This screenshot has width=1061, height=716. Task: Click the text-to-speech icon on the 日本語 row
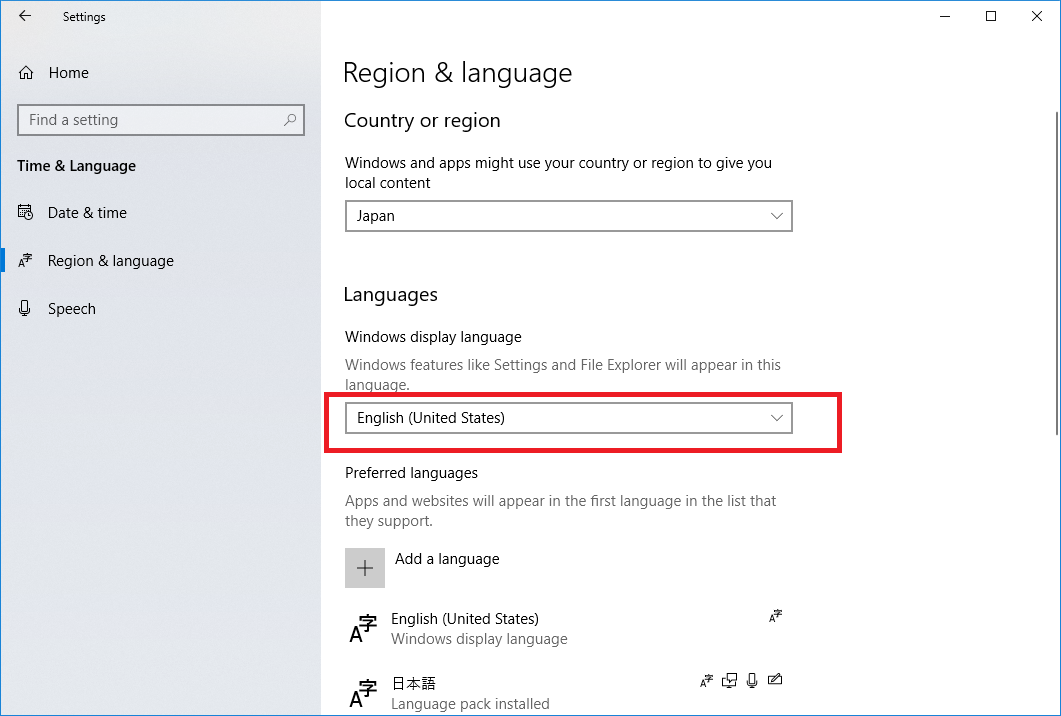(x=729, y=681)
